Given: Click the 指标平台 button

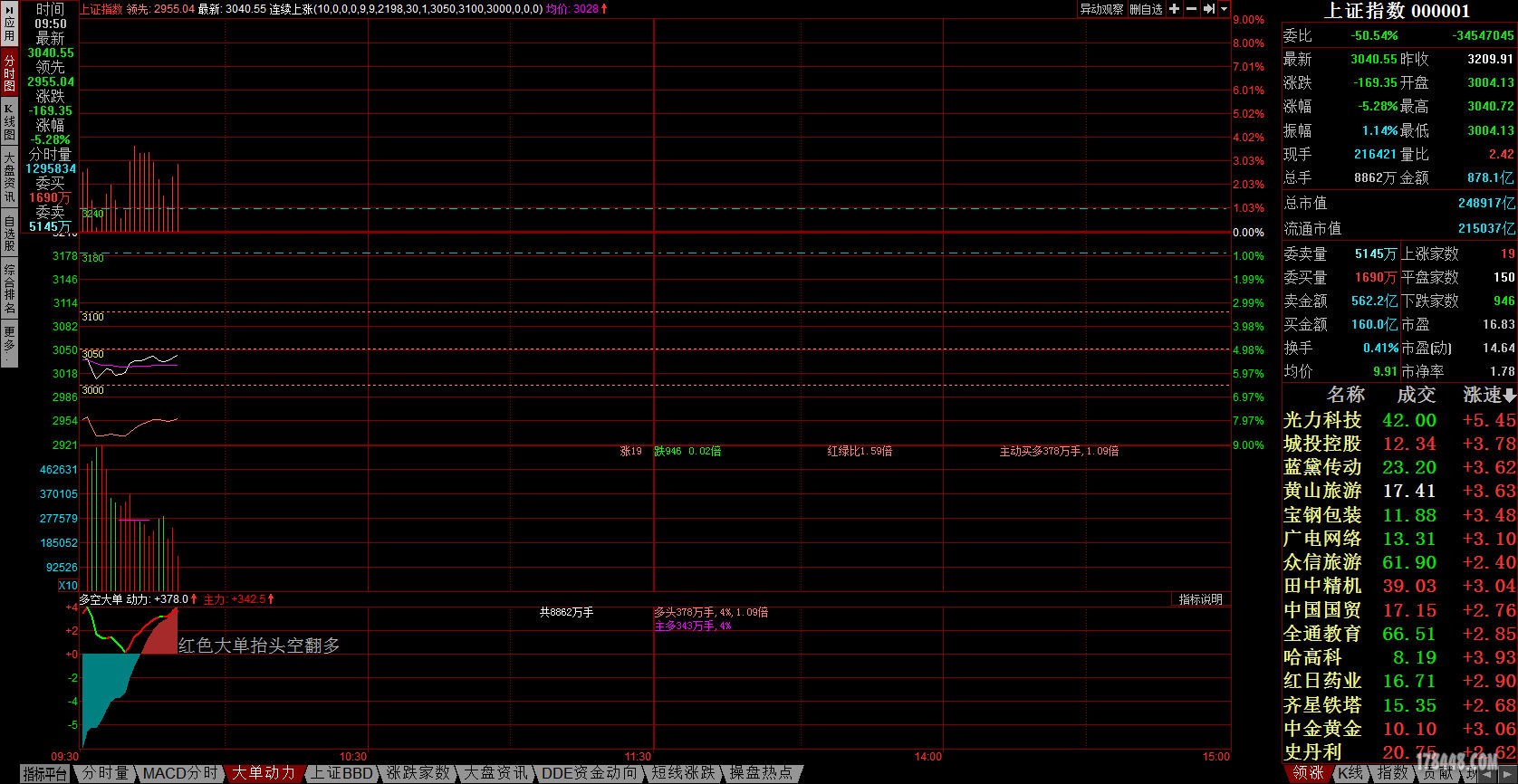Looking at the screenshot, I should (45, 774).
